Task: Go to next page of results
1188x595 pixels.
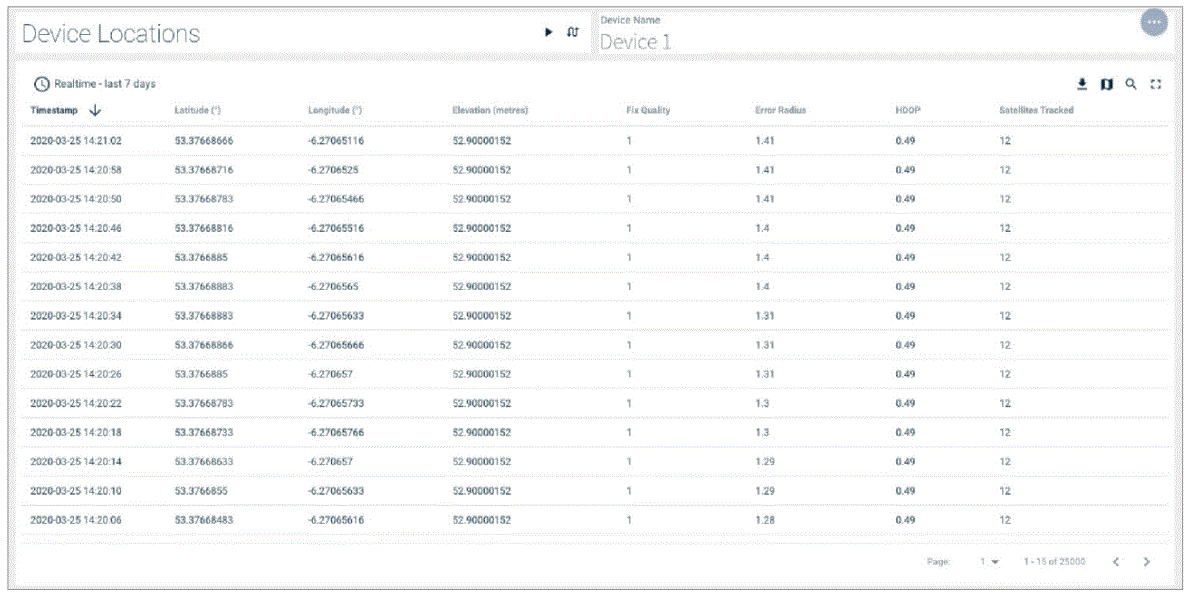Action: [x=1146, y=562]
